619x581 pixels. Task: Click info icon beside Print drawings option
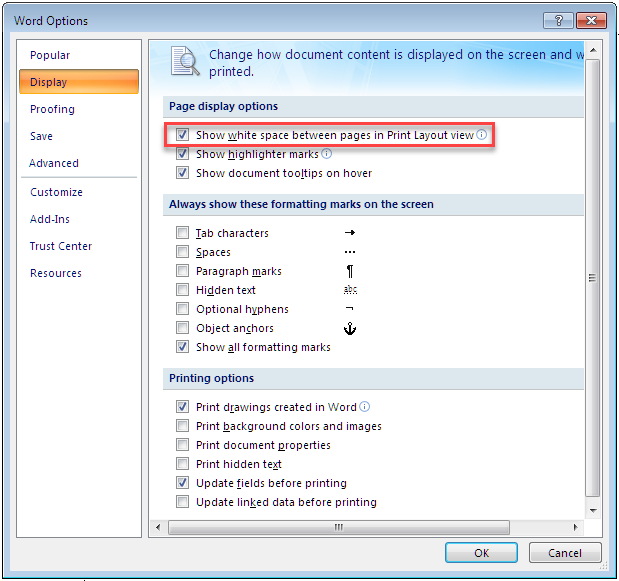pyautogui.click(x=364, y=407)
